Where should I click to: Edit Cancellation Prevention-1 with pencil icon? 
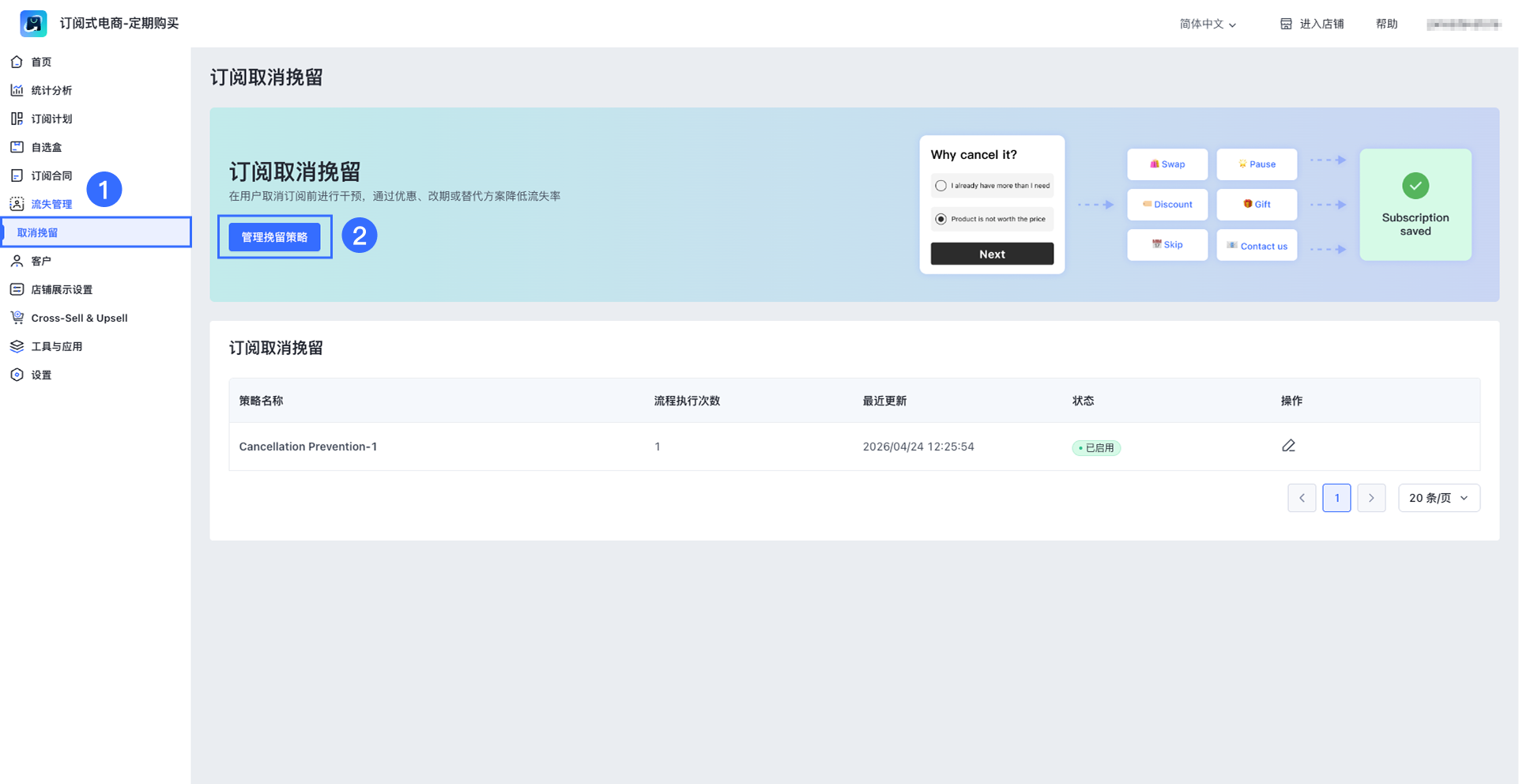[x=1288, y=446]
